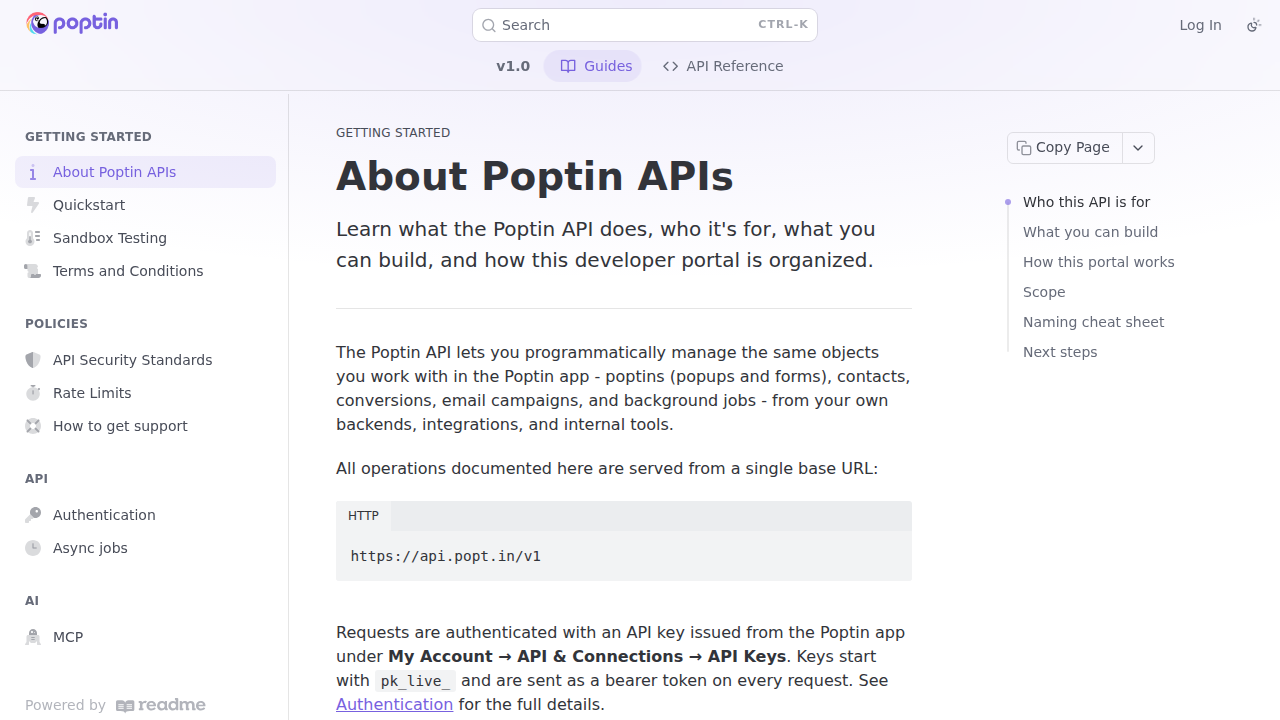Jump to How this portal works section
The height and width of the screenshot is (720, 1280).
(1098, 262)
